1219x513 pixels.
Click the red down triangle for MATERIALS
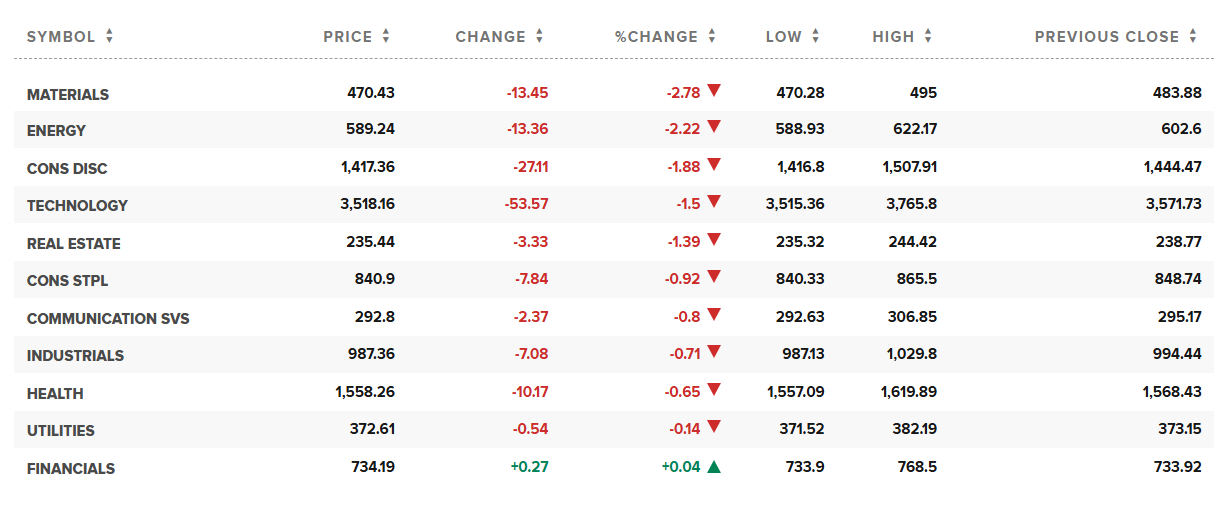pos(714,91)
